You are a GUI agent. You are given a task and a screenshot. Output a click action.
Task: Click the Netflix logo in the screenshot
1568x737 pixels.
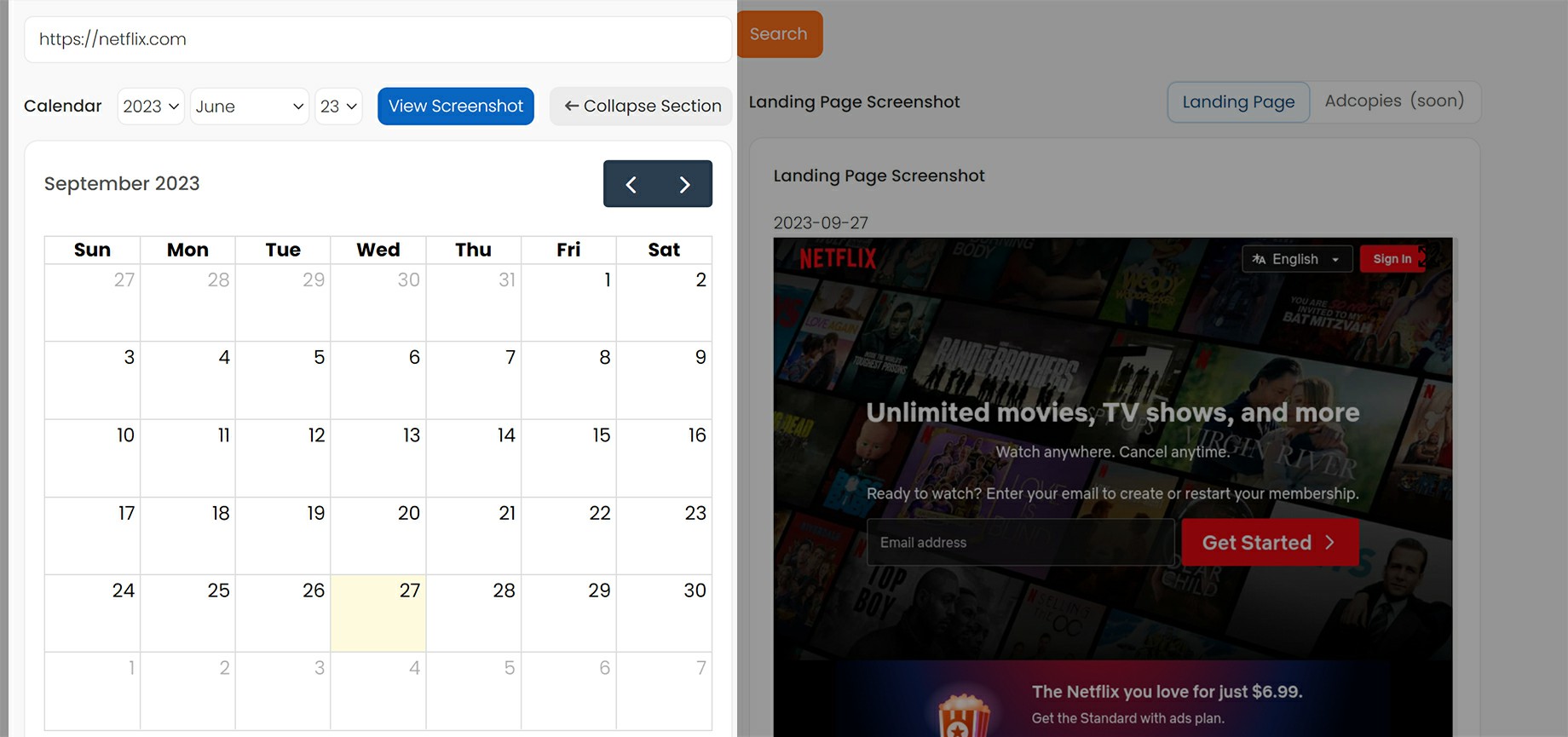click(838, 258)
